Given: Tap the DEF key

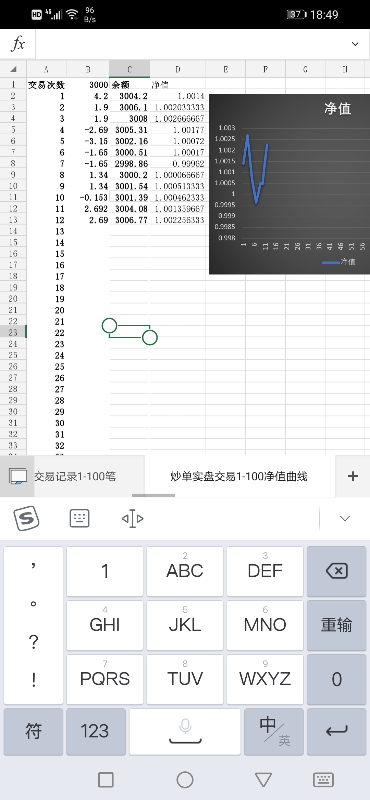Looking at the screenshot, I should (x=265, y=571).
